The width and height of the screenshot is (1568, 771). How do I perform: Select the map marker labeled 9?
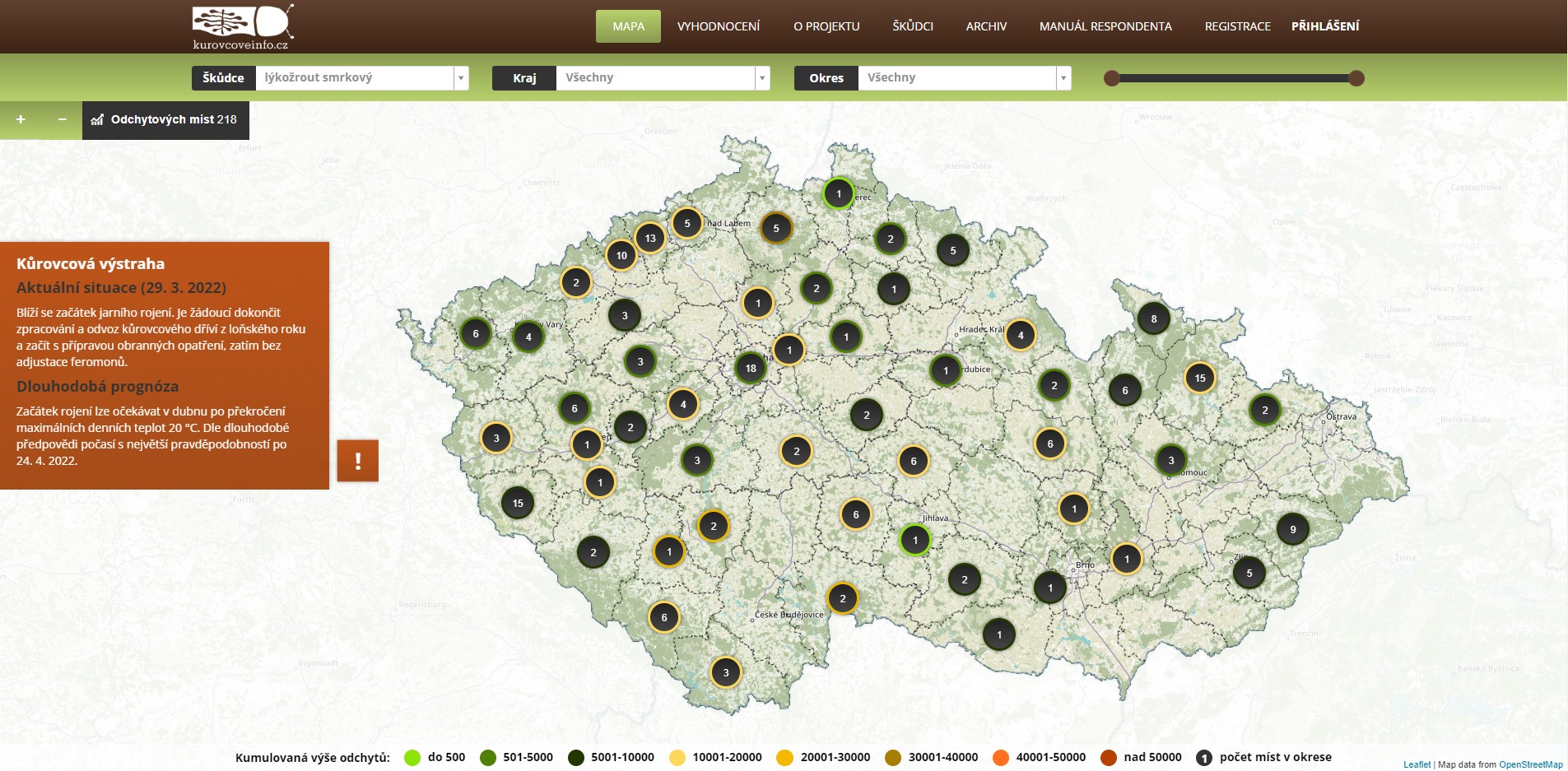1292,530
